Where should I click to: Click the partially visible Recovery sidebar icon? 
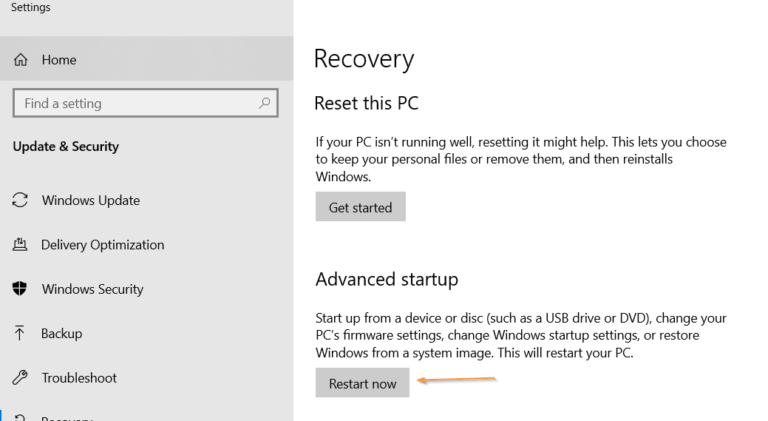point(20,417)
